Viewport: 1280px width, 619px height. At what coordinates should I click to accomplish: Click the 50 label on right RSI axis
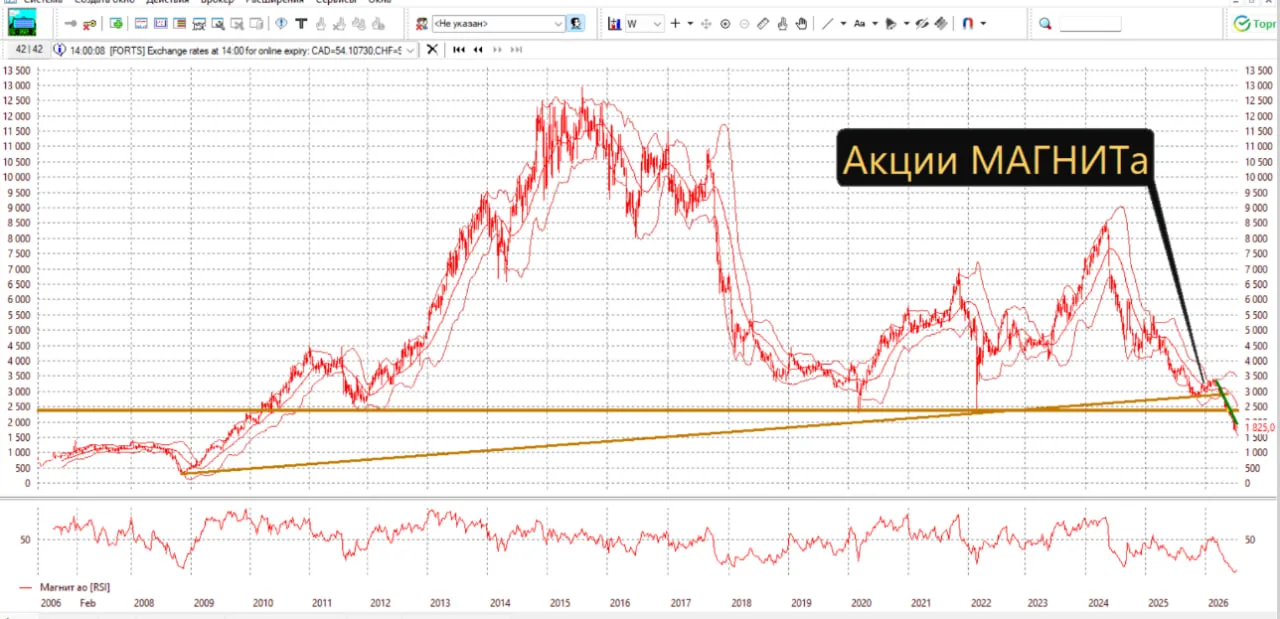click(x=1249, y=539)
